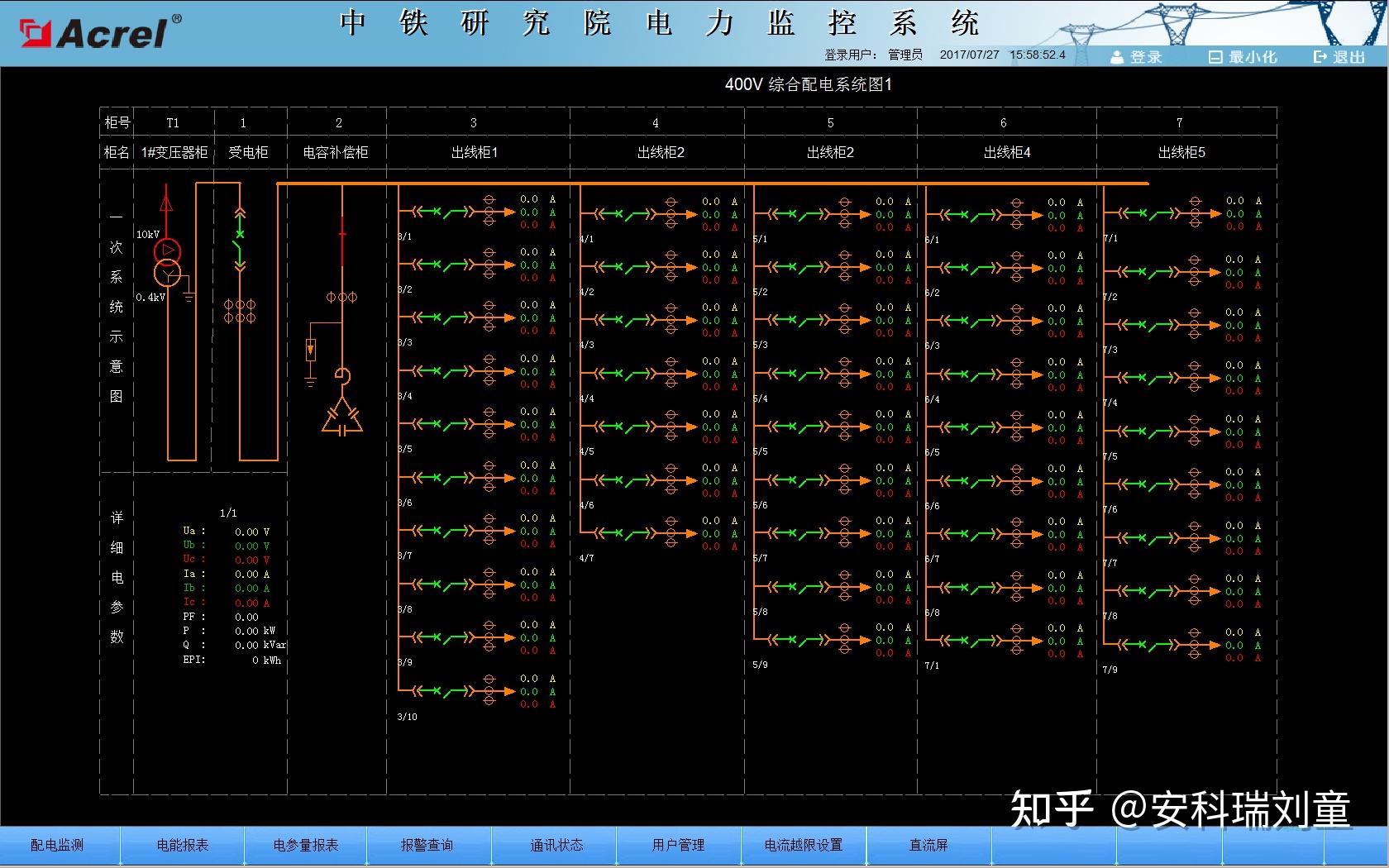Click the meter circle icon on feeder 3/1
1389x868 pixels.
click(x=491, y=213)
